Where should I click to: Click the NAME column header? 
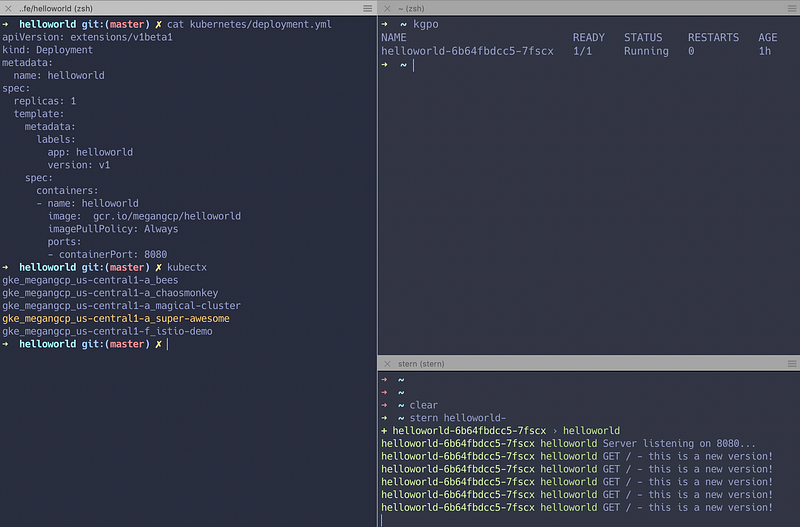click(x=394, y=38)
